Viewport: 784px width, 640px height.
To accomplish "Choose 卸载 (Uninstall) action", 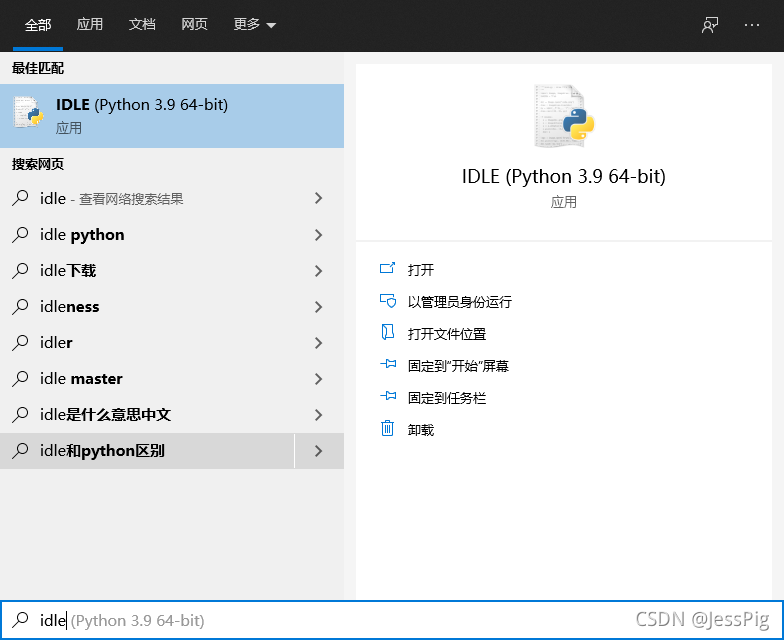I will tap(420, 430).
